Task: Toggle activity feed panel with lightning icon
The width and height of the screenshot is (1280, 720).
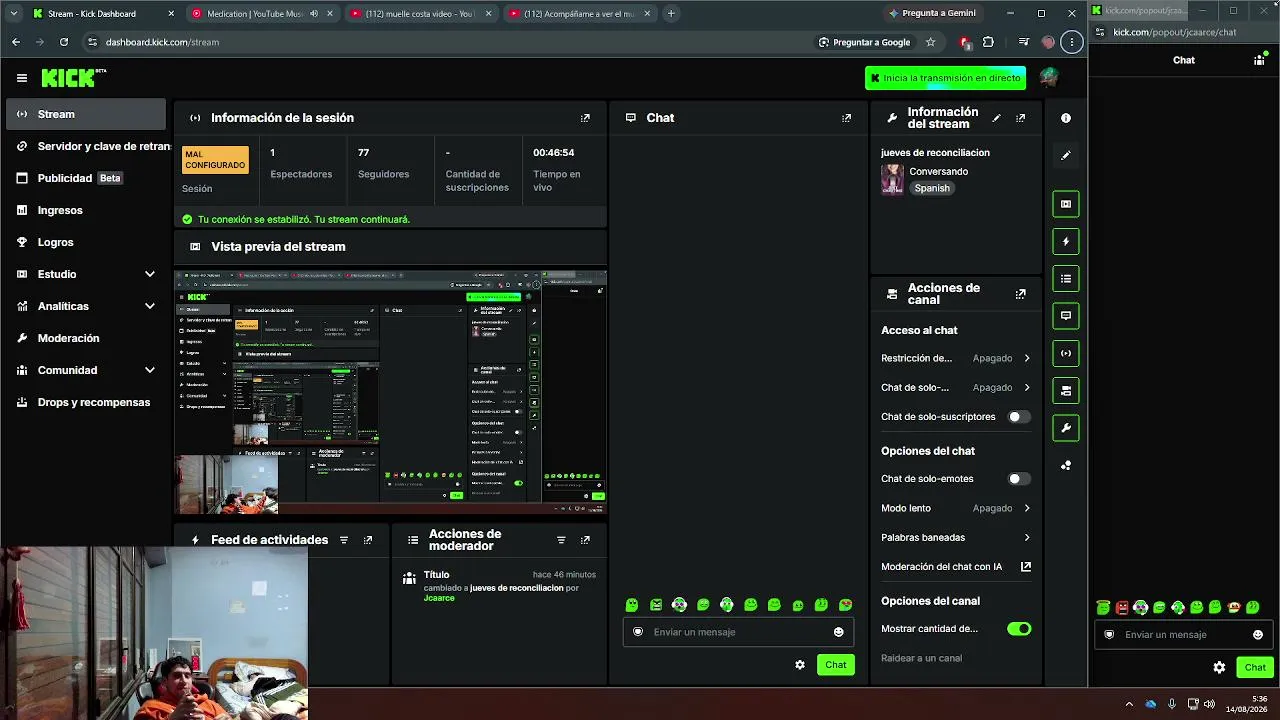Action: 1066,241
